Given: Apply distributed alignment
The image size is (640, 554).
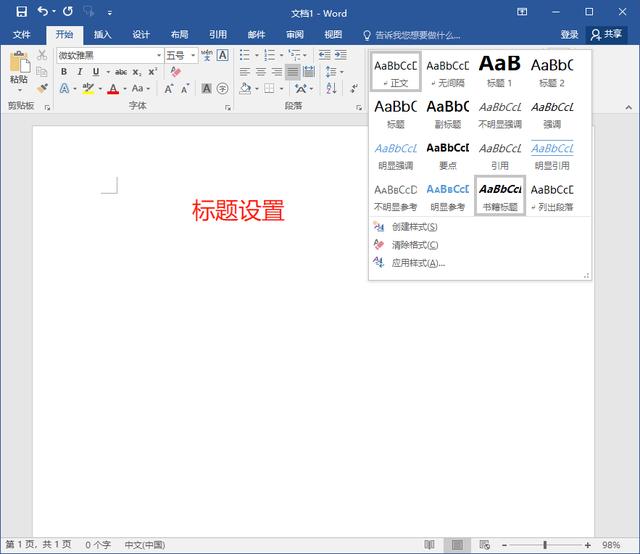Looking at the screenshot, I should [309, 72].
